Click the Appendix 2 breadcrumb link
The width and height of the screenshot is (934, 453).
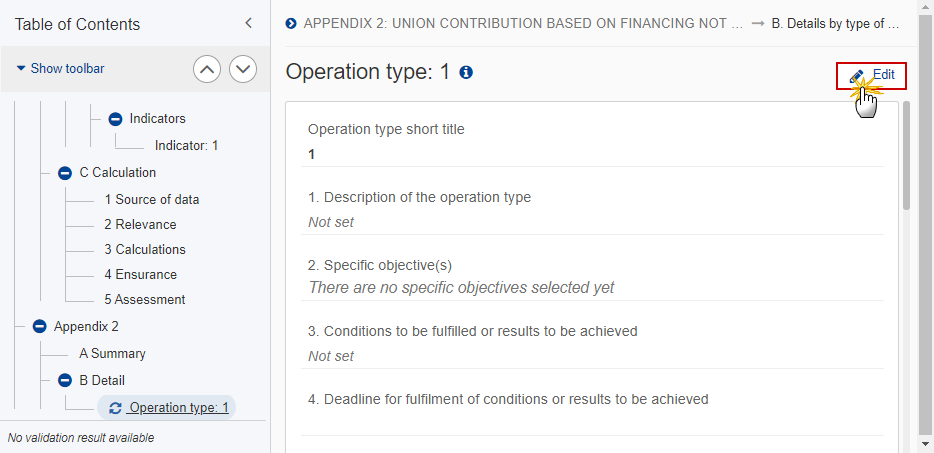tap(523, 24)
